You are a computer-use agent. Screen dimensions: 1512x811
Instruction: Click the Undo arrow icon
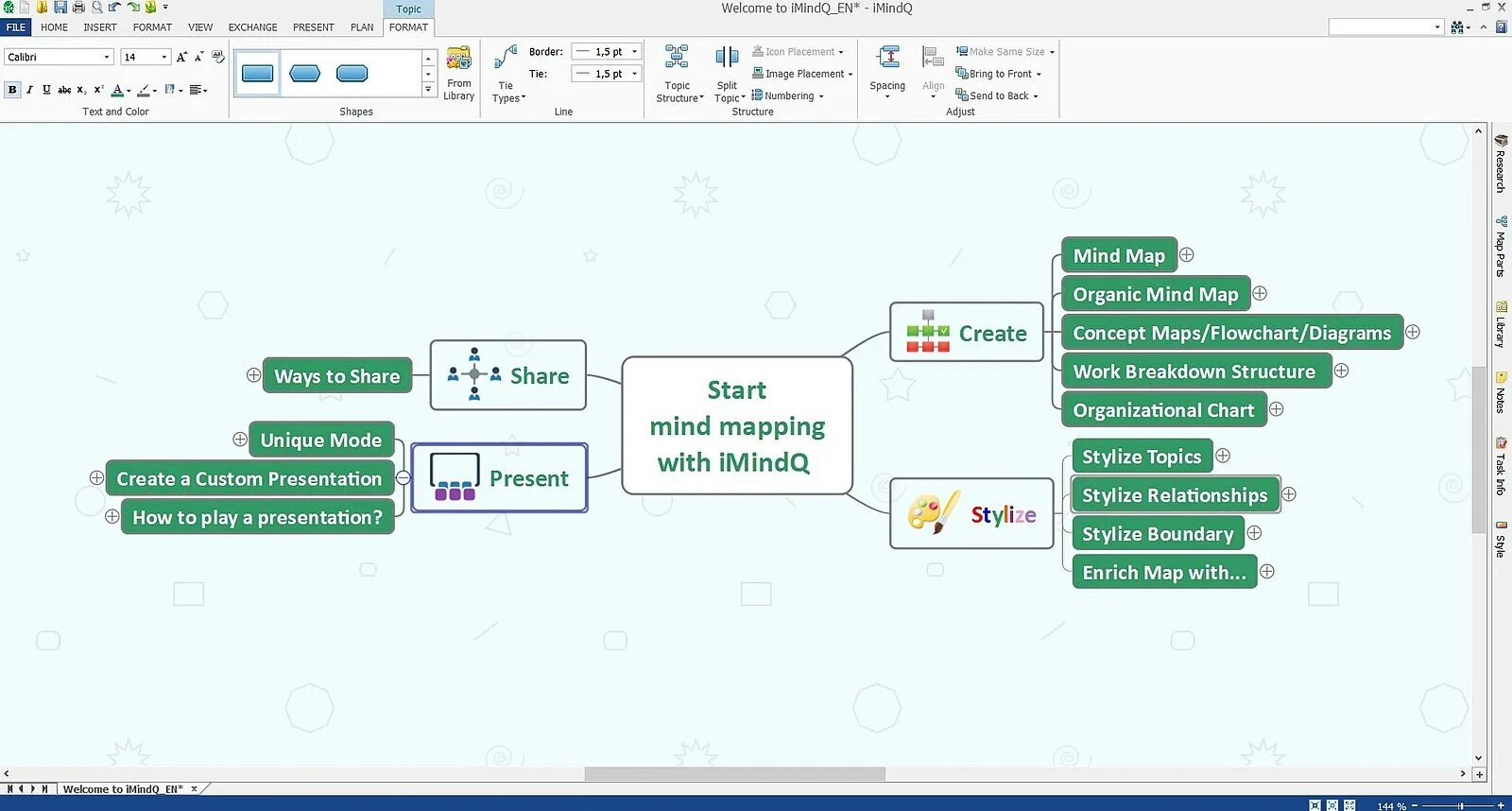tap(114, 8)
